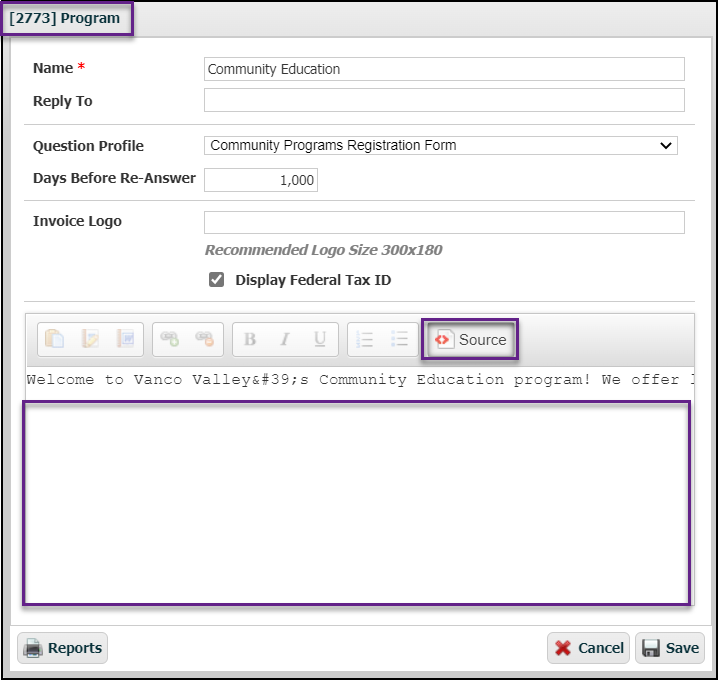The height and width of the screenshot is (680, 718).
Task: Insert a bulleted list
Action: coord(400,339)
